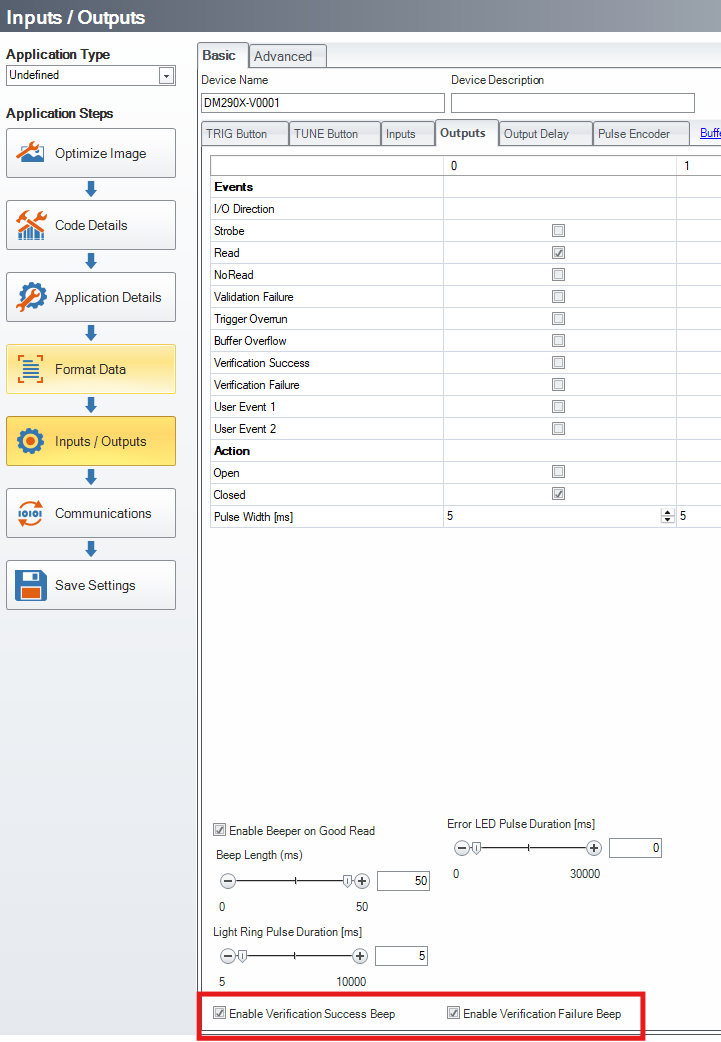
Task: Click the Optimize Image step icon
Action: [x=31, y=154]
